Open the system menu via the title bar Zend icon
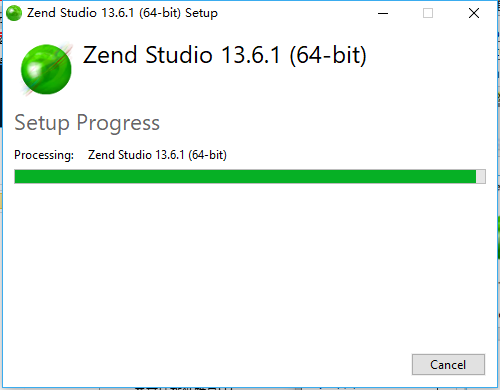Viewport: 500px width, 390px height. (14, 13)
